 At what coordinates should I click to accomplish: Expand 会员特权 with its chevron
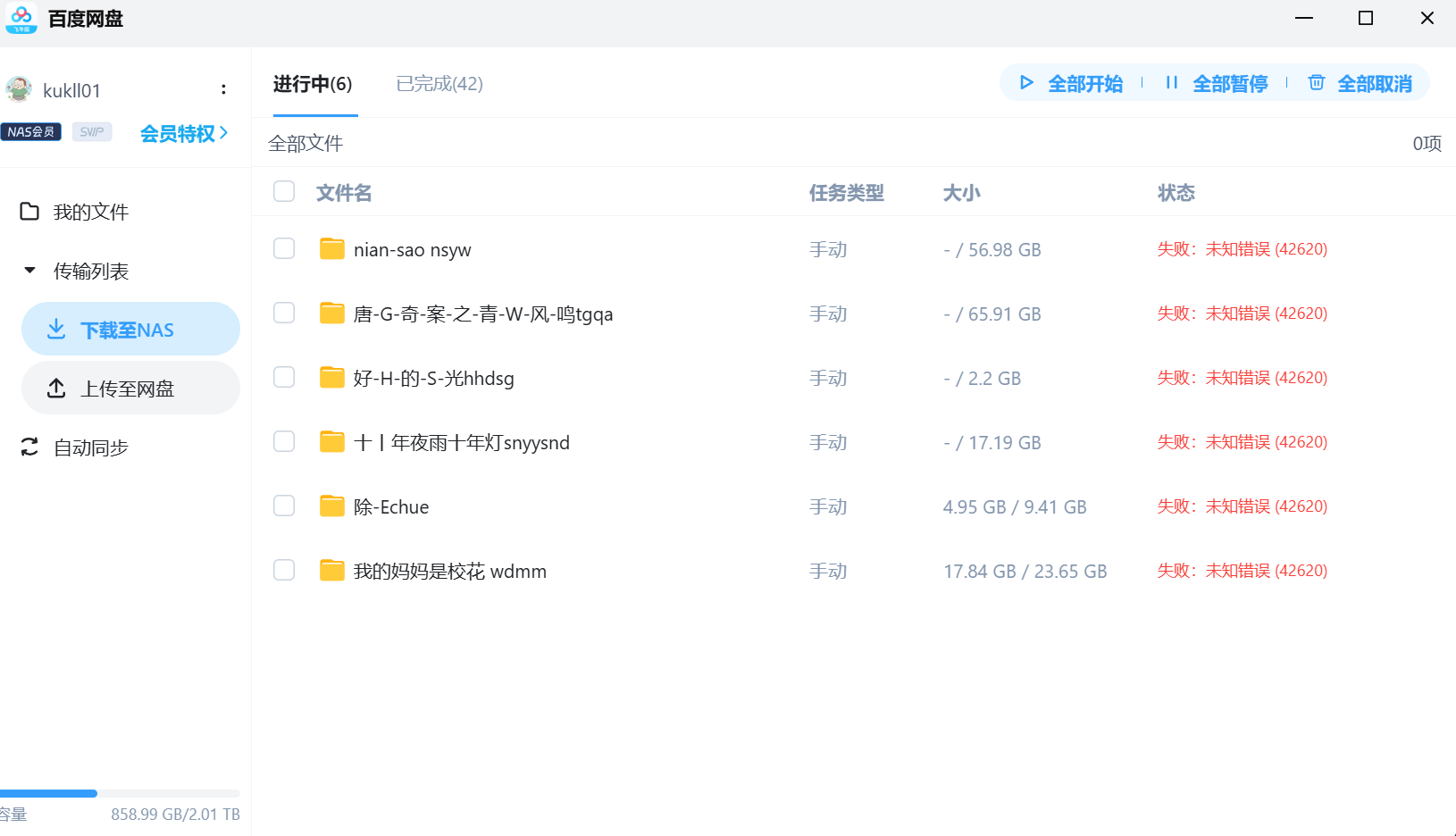(x=225, y=133)
